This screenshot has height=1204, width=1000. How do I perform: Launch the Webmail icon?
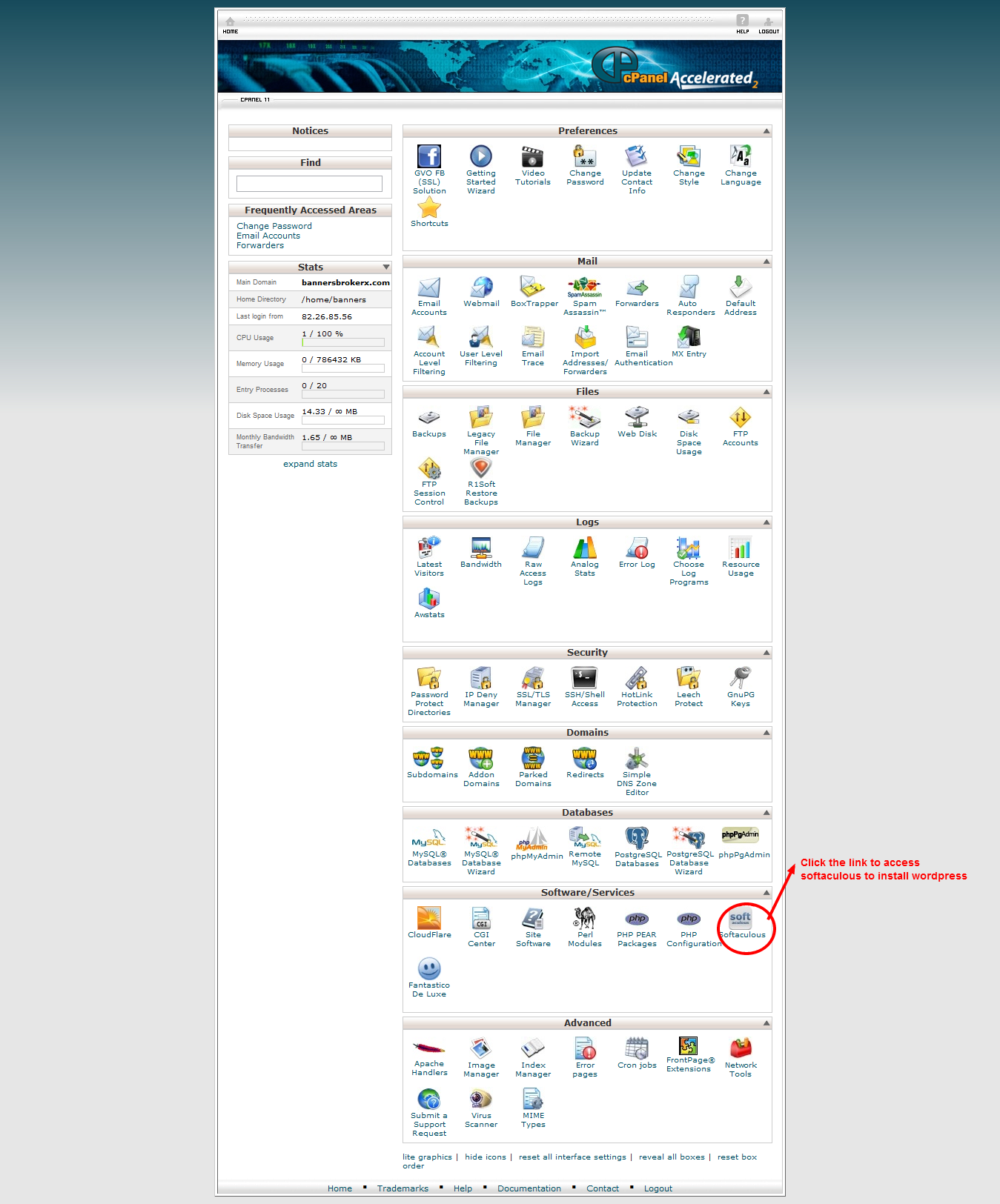pos(481,287)
